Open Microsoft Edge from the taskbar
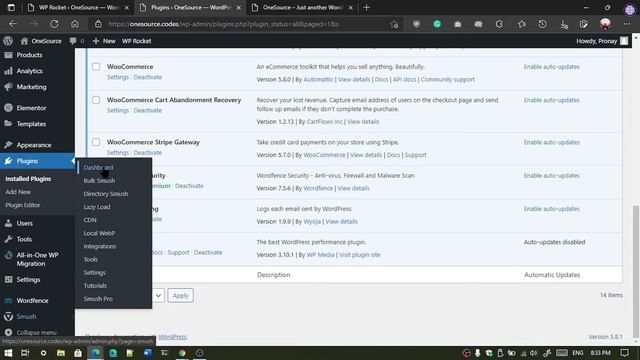The width and height of the screenshot is (640, 360). 96,353
